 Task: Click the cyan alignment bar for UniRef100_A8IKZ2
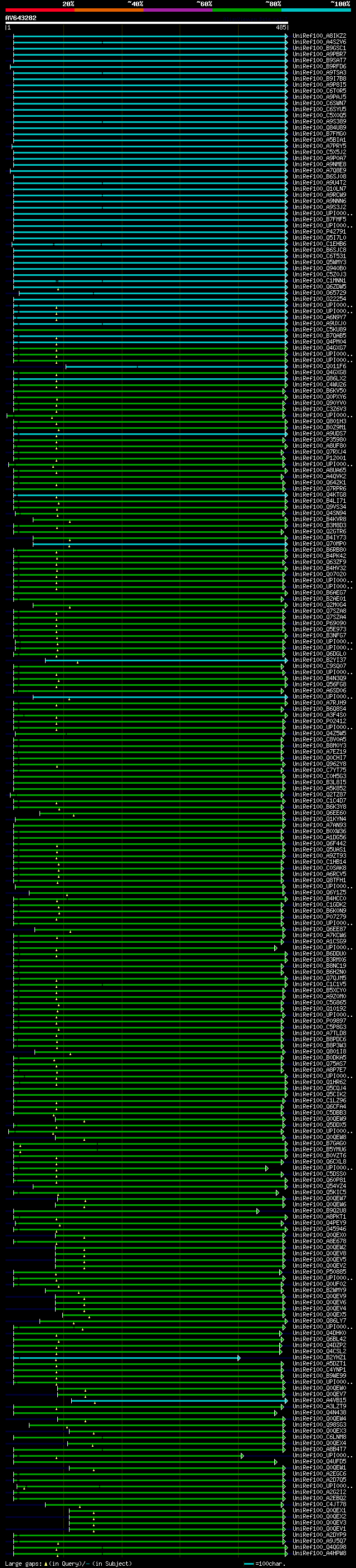[x=150, y=36]
